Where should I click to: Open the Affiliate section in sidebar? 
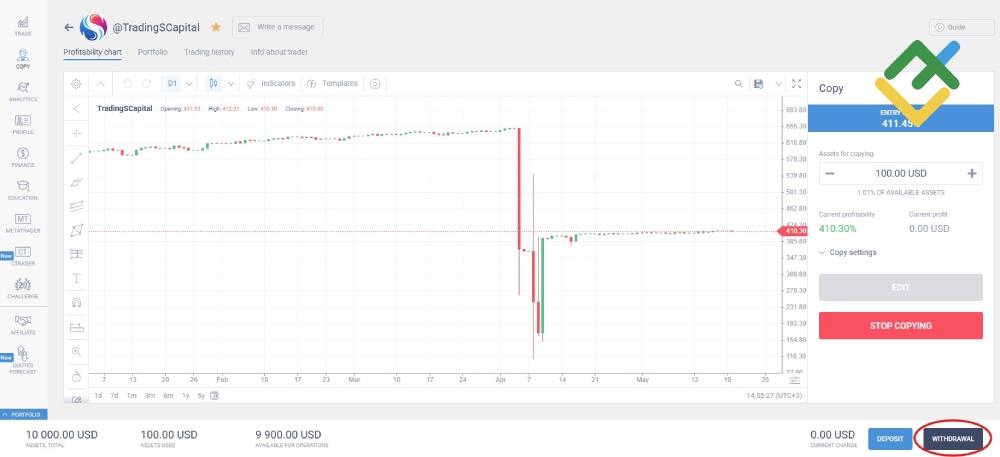coord(23,324)
